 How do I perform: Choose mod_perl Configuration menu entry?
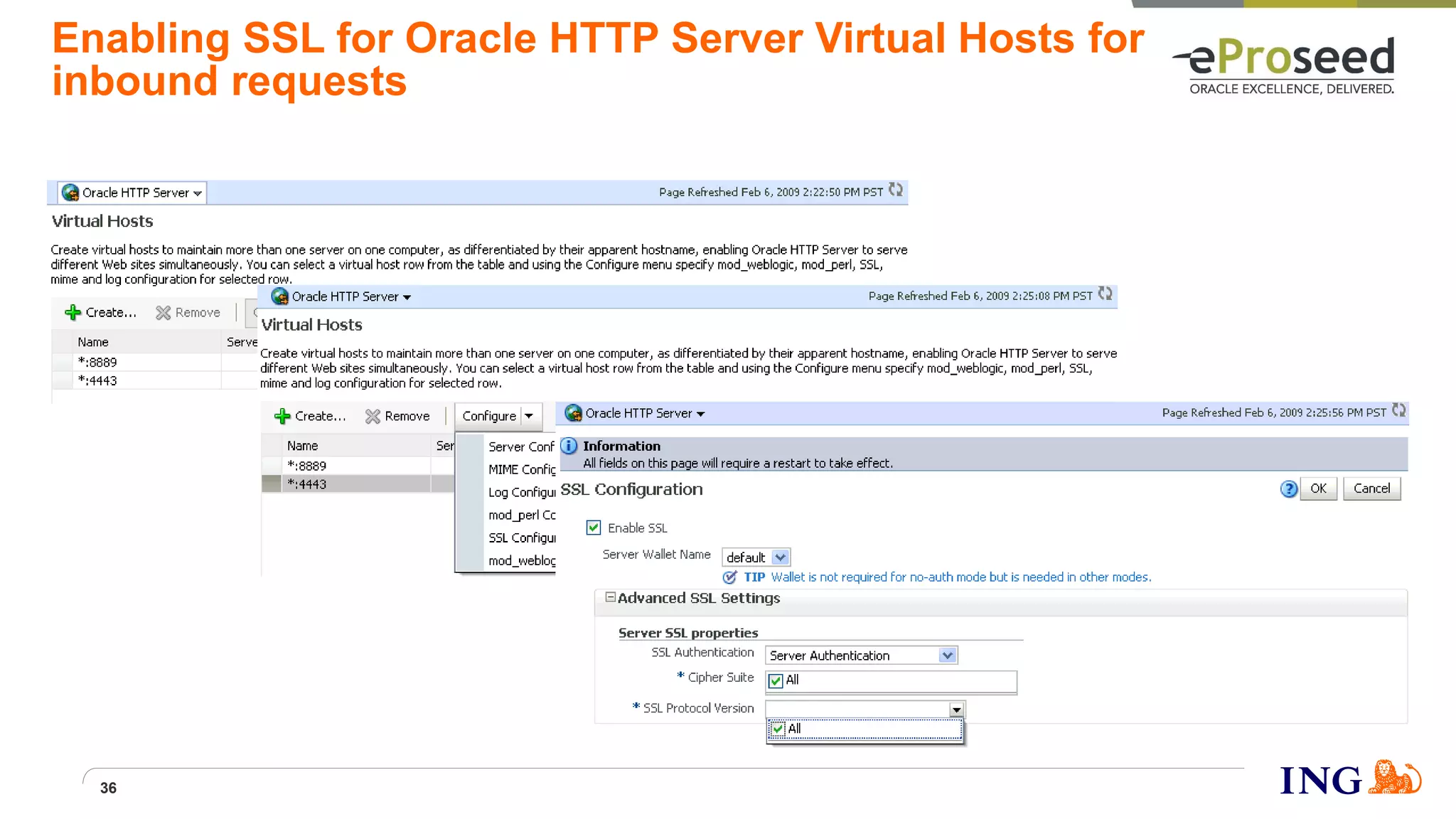pyautogui.click(x=521, y=515)
